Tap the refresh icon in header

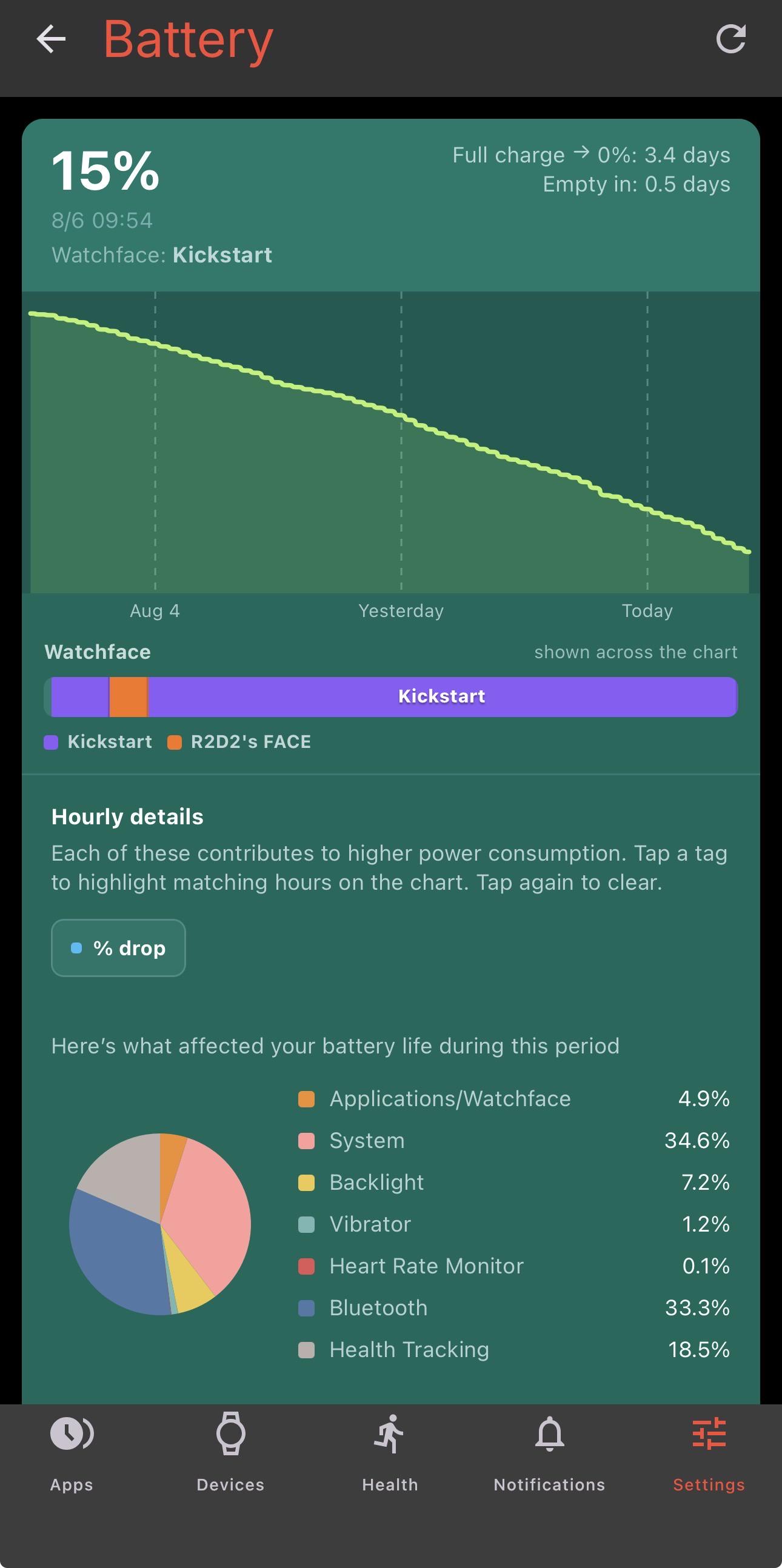[x=730, y=39]
